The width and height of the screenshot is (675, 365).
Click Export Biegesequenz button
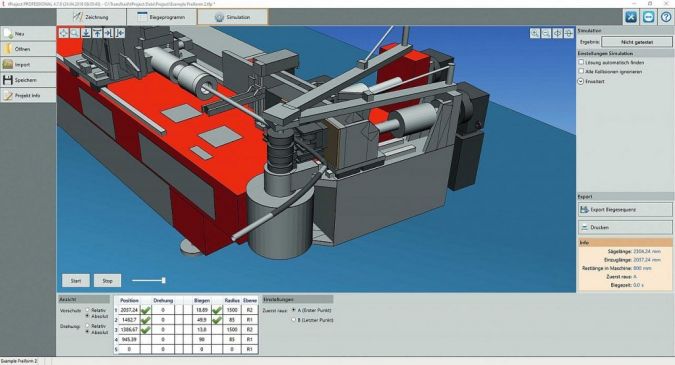[x=625, y=210]
